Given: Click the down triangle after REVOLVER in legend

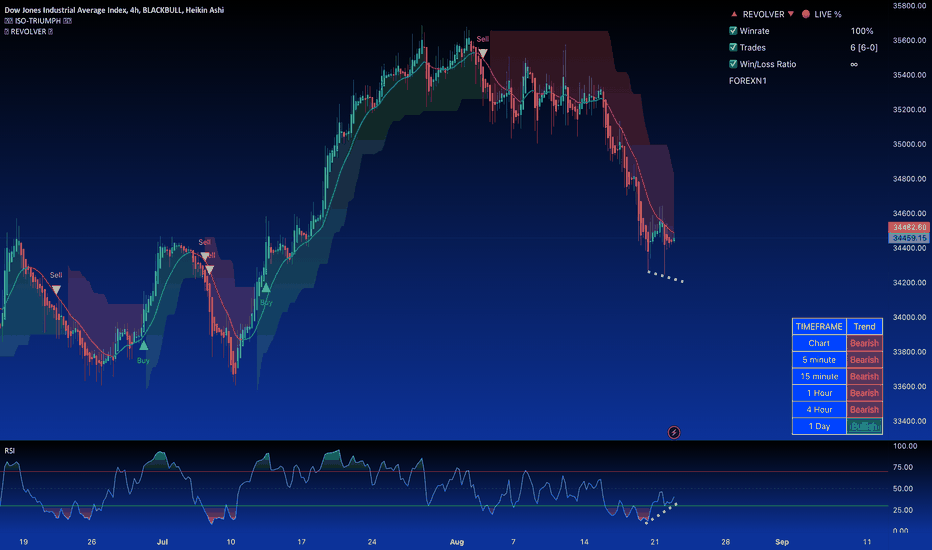Looking at the screenshot, I should pos(791,14).
